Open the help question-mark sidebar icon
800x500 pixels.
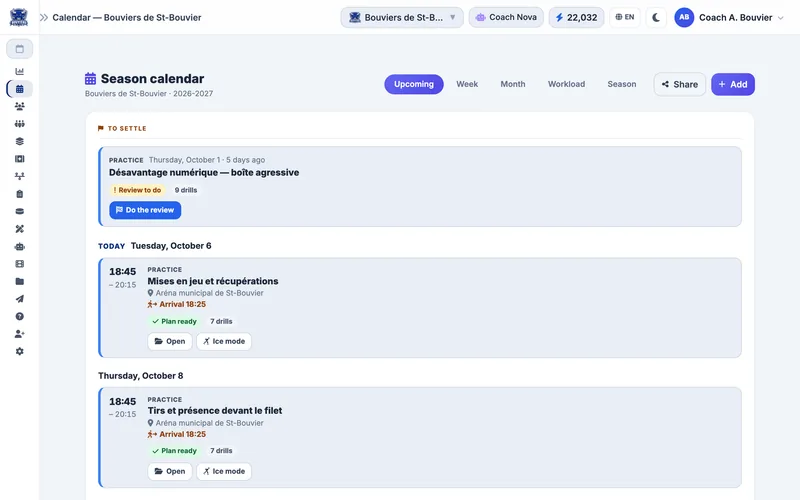(19, 316)
